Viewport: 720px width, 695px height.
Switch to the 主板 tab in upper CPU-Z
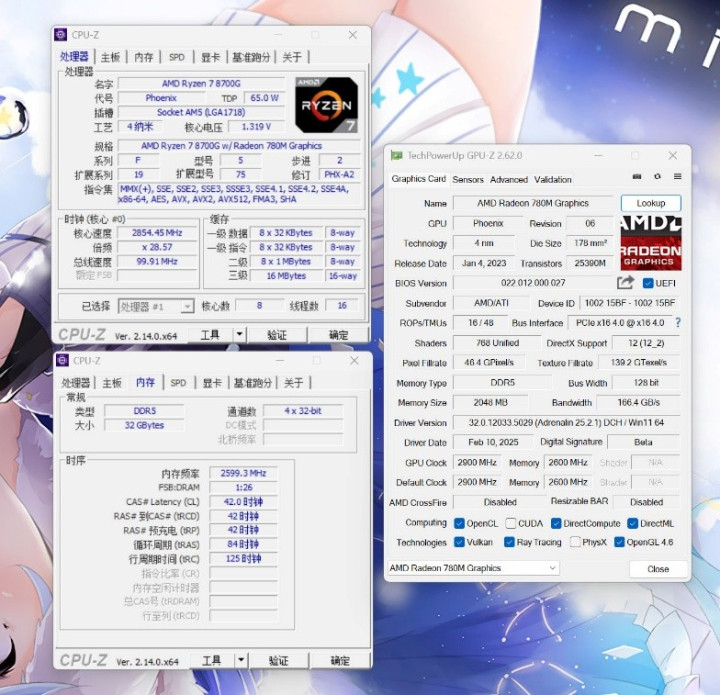[x=110, y=57]
